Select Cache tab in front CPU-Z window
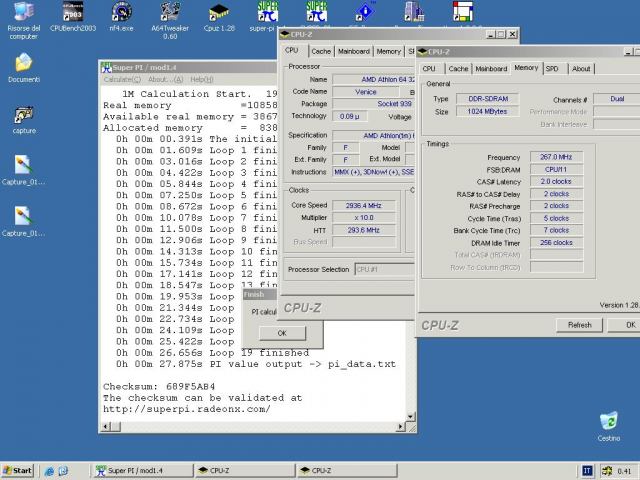The width and height of the screenshot is (640, 480). [458, 69]
